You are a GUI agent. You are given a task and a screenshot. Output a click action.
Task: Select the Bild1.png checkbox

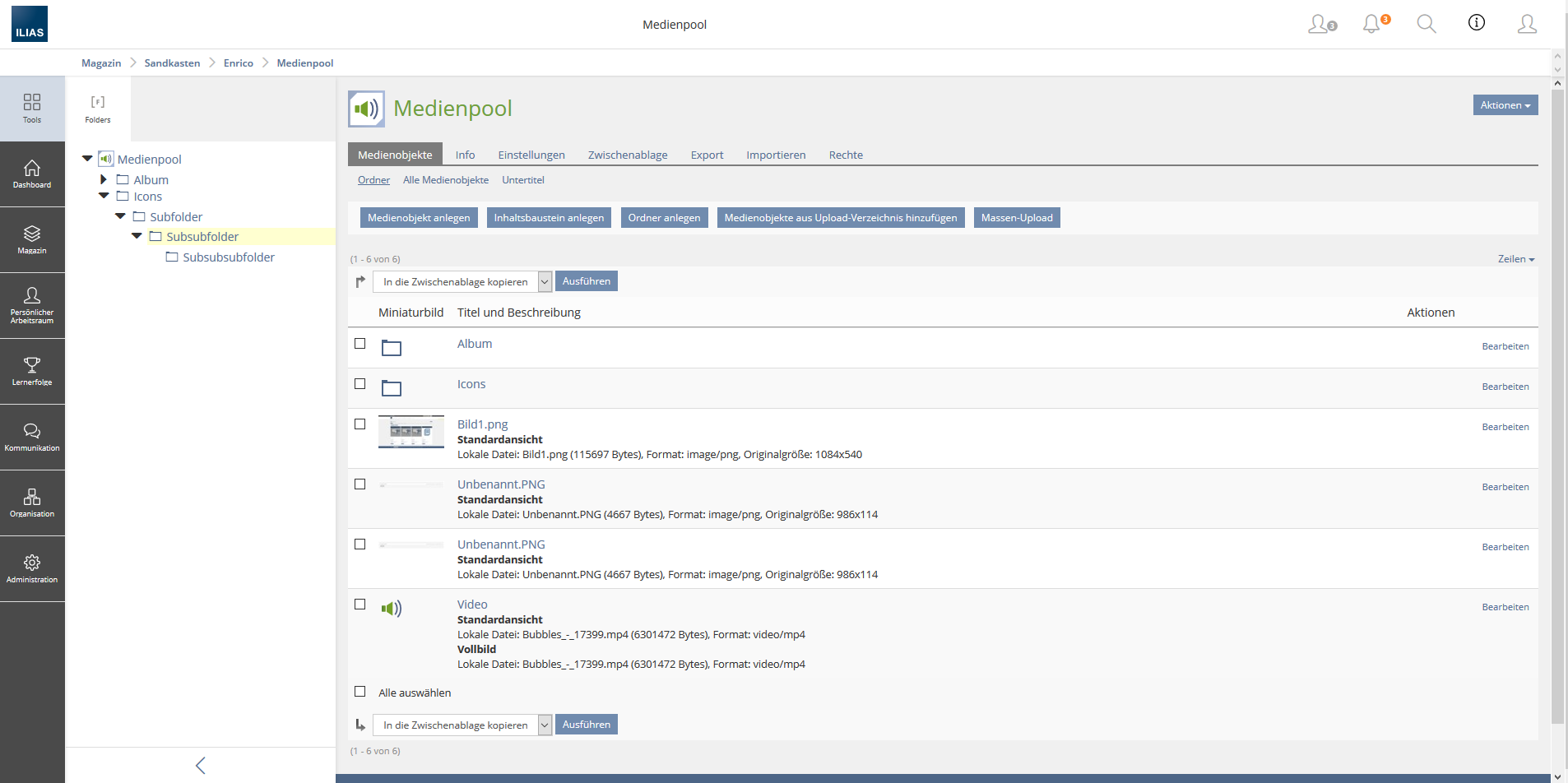coord(360,424)
